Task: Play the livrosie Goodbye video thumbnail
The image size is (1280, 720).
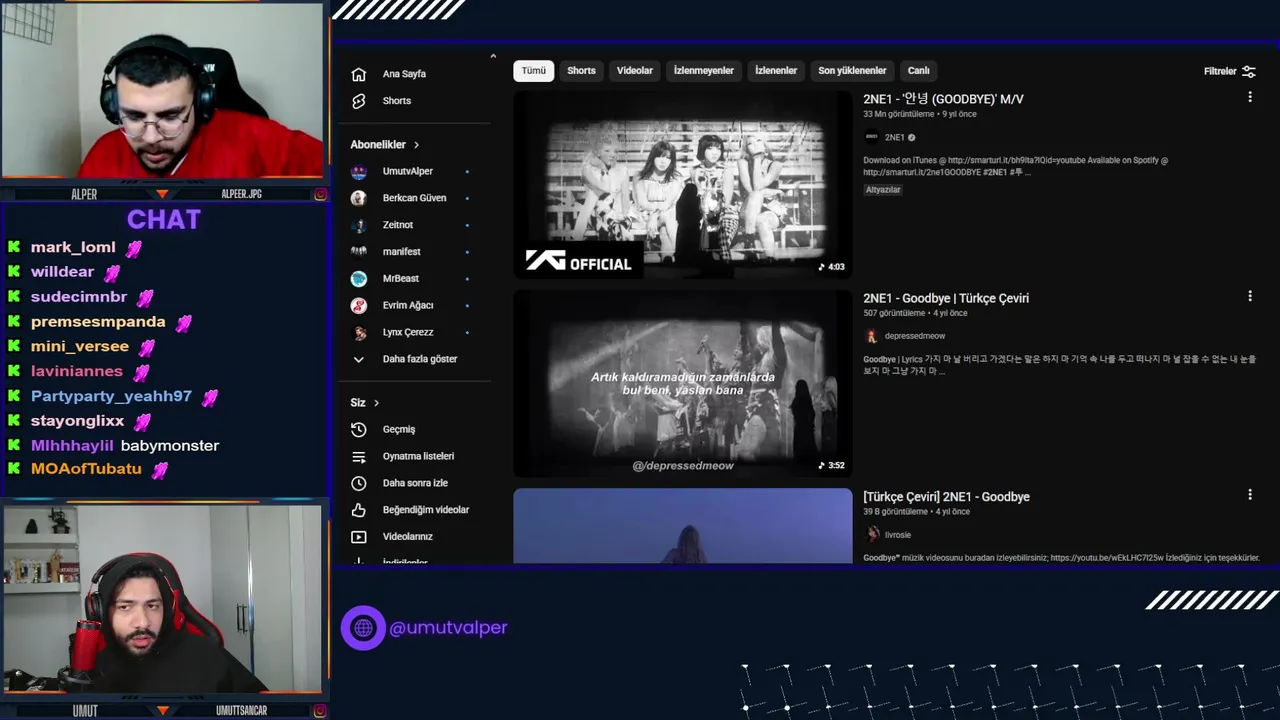Action: [x=683, y=526]
